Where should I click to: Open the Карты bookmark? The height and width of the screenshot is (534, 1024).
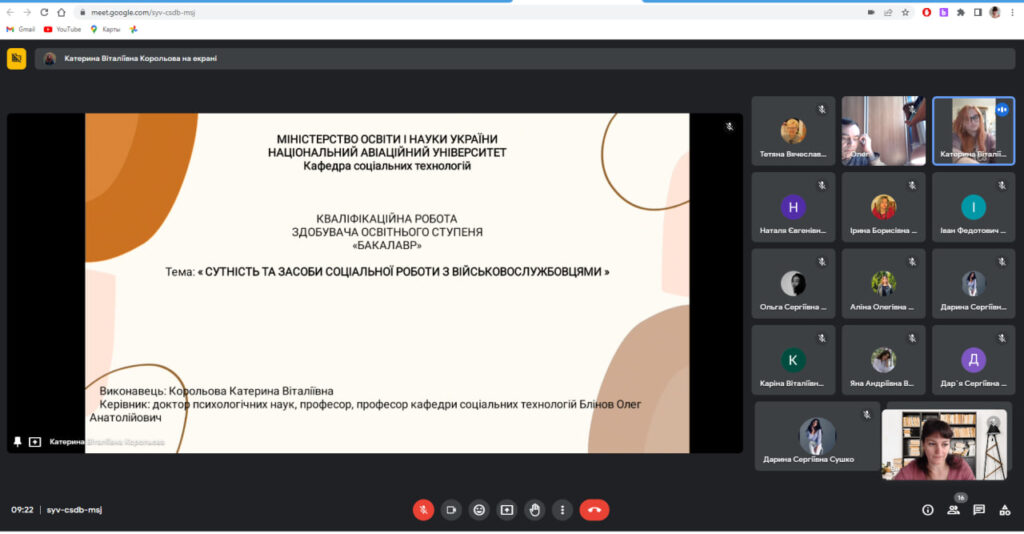pyautogui.click(x=104, y=29)
